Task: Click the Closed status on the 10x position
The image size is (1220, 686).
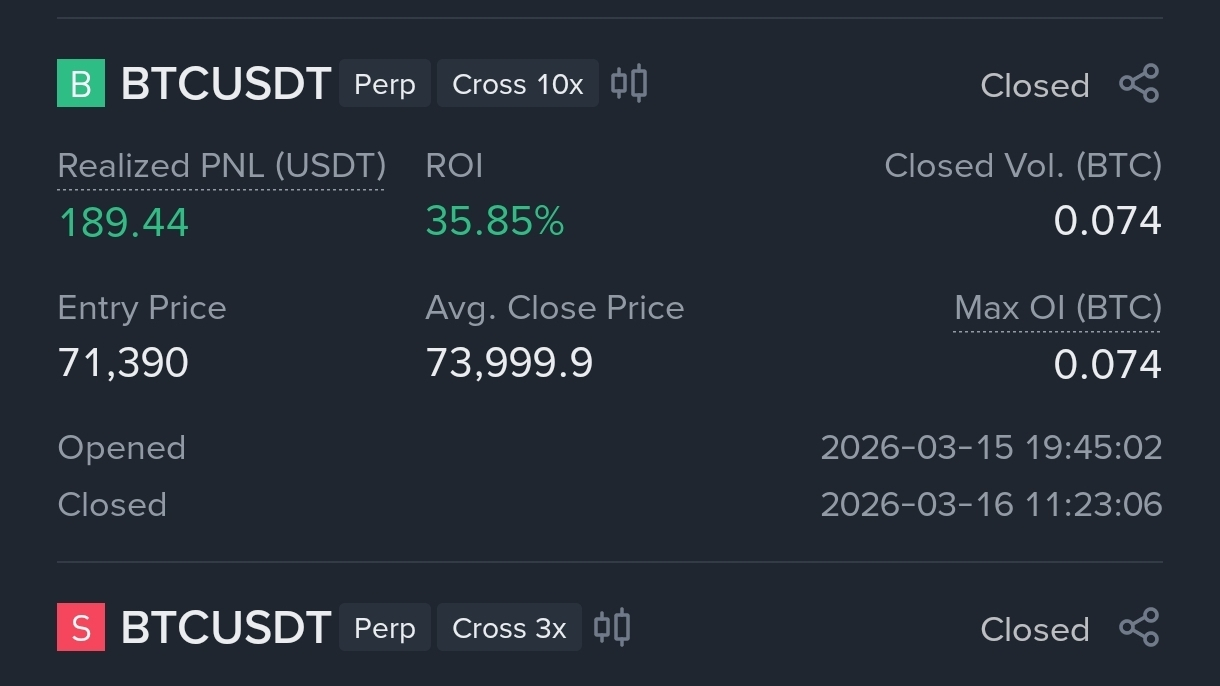Action: tap(1035, 86)
